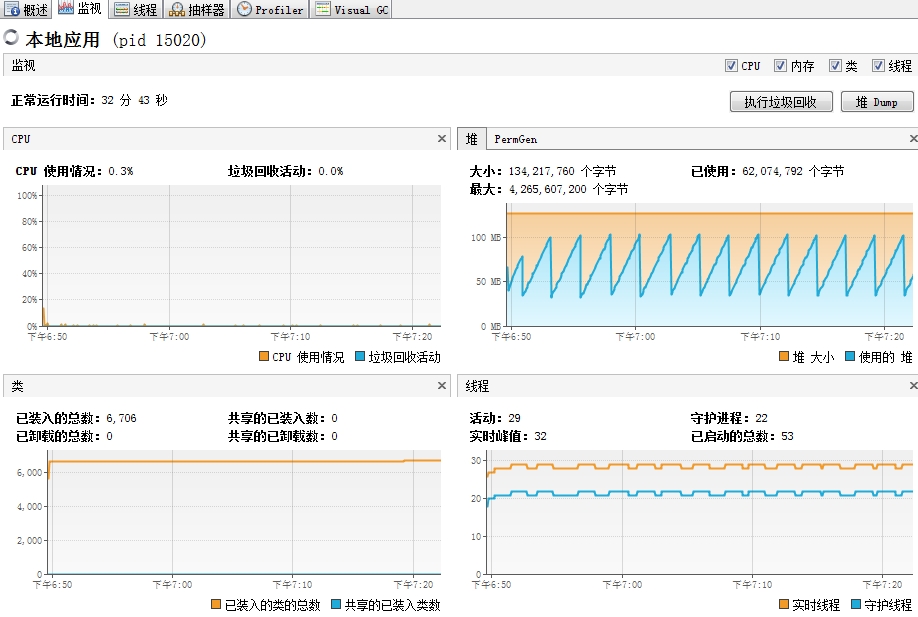Toggle the 线程 threads checkbox in header
The image size is (918, 617).
[x=878, y=66]
